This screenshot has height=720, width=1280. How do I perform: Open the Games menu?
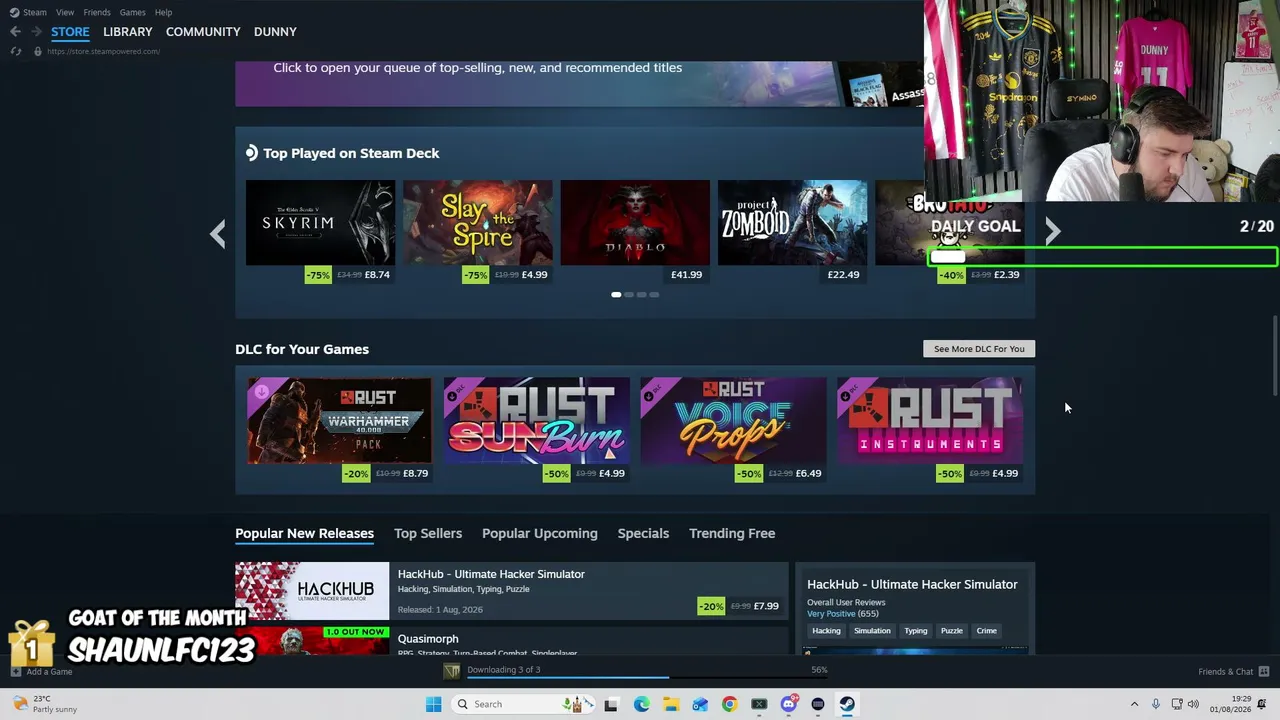click(x=132, y=12)
